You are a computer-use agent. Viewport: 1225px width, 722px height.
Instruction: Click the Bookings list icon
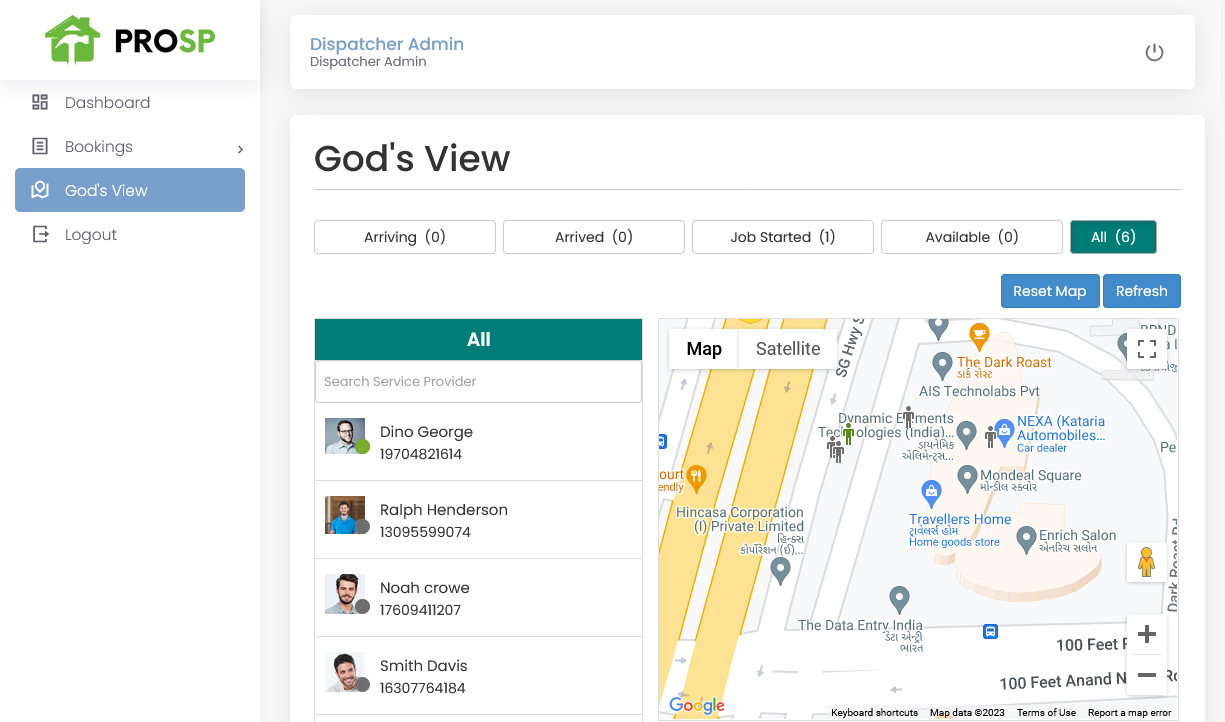(x=40, y=146)
